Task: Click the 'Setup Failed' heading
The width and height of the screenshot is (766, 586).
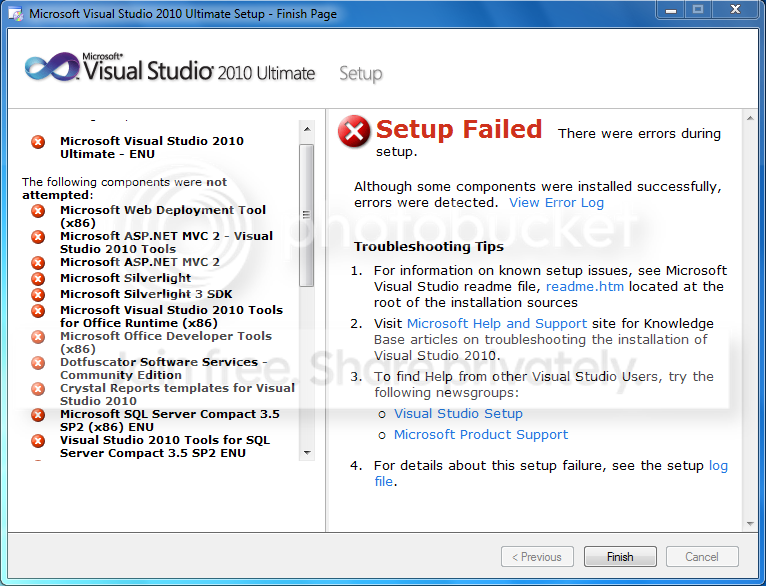Action: tap(459, 129)
